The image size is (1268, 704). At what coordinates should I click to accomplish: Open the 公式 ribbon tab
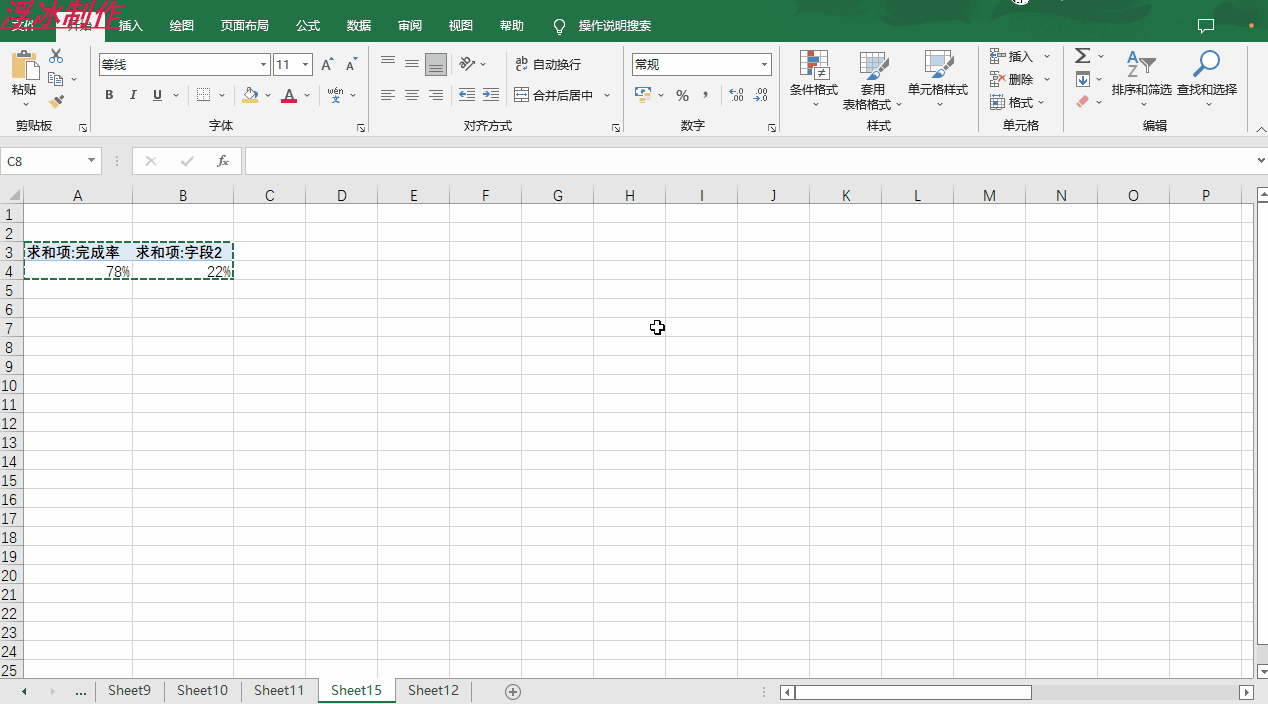tap(308, 26)
